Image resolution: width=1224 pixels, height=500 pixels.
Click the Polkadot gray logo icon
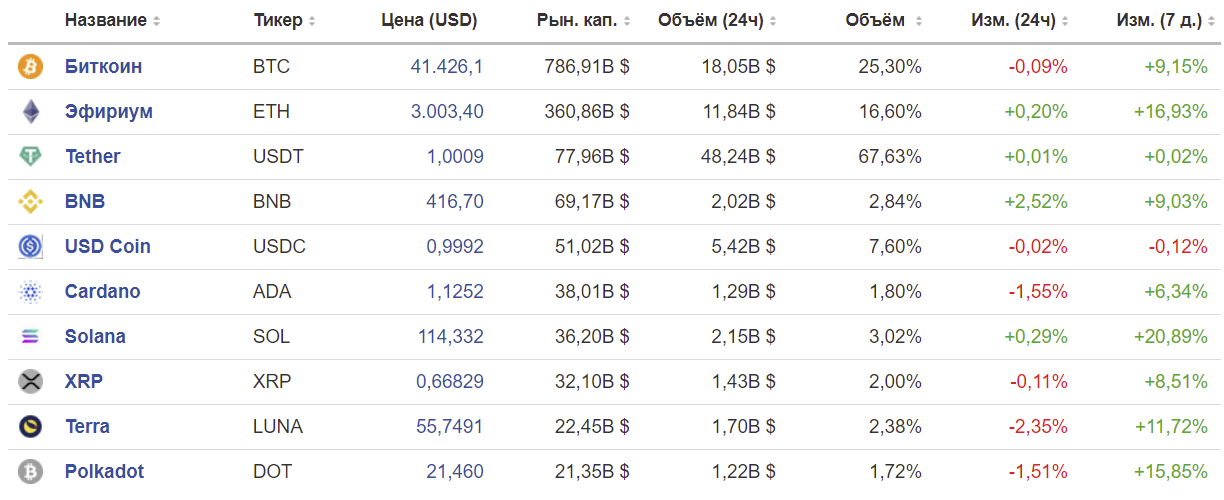point(31,471)
